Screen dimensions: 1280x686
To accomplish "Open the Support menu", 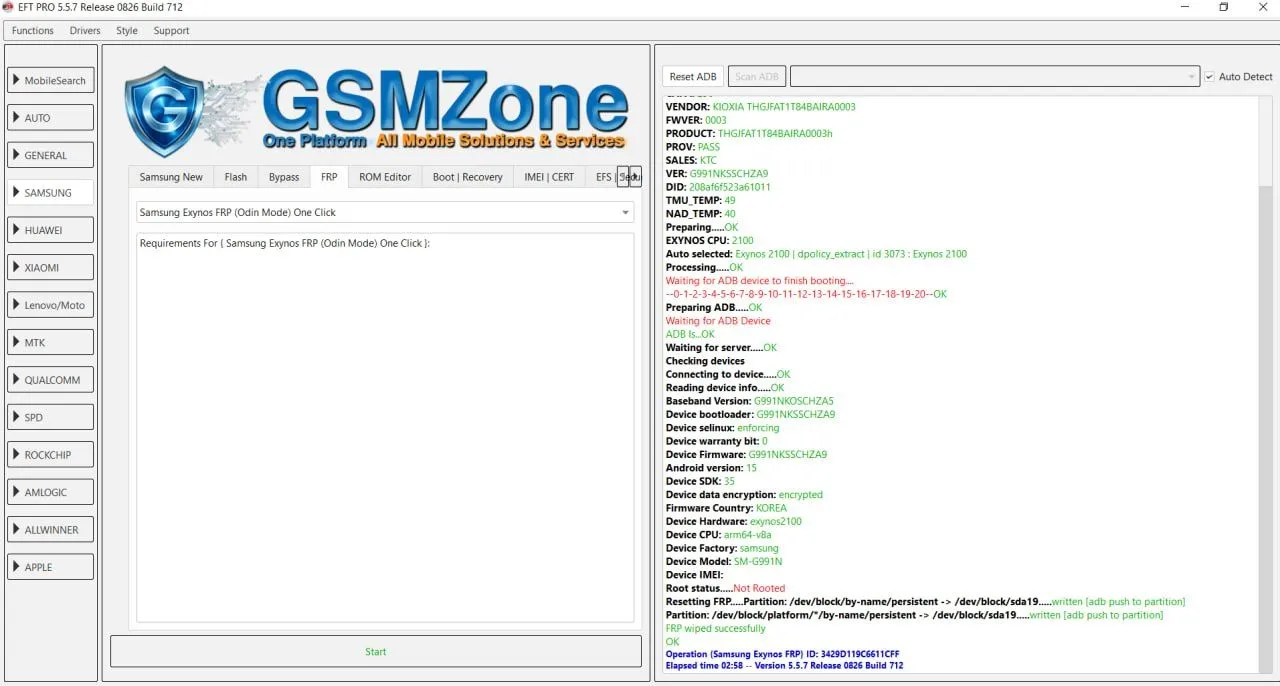I will coord(171,31).
